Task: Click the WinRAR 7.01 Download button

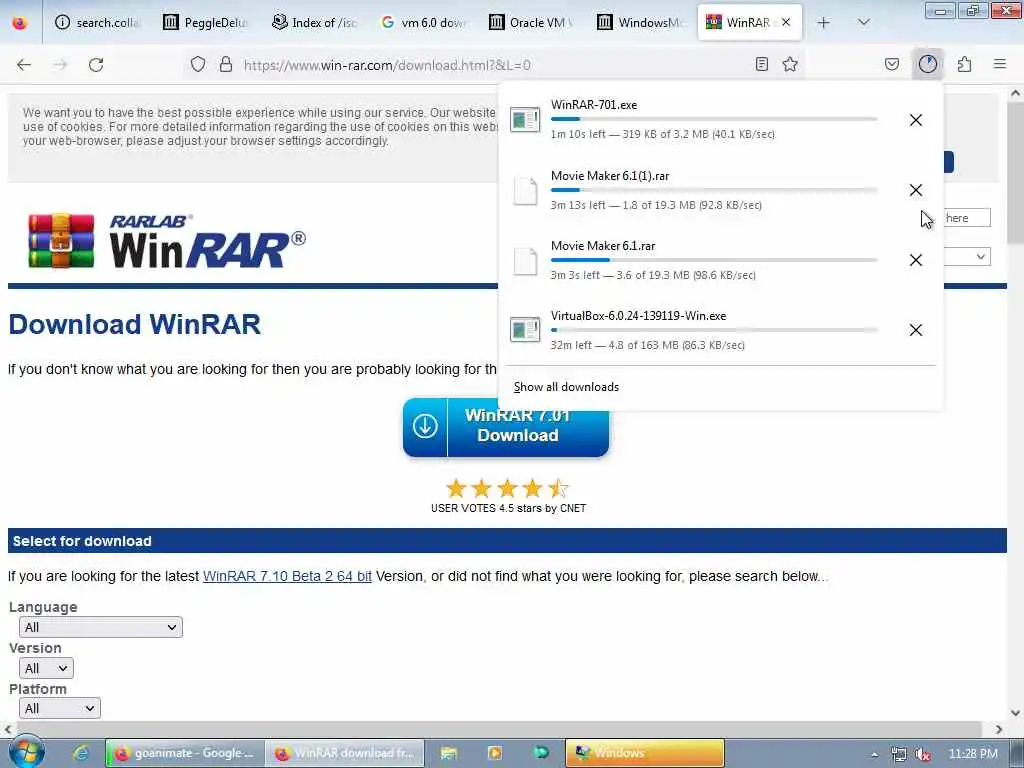Action: pyautogui.click(x=506, y=427)
